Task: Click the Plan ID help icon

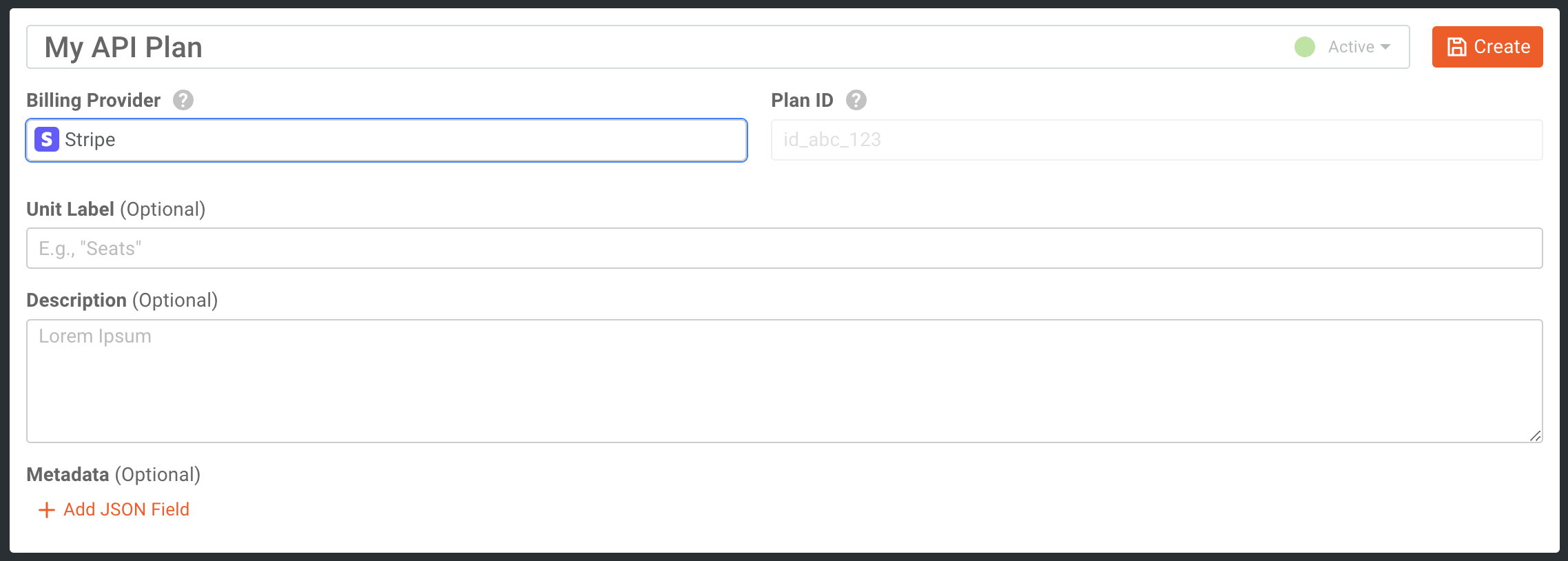Action: (x=856, y=100)
